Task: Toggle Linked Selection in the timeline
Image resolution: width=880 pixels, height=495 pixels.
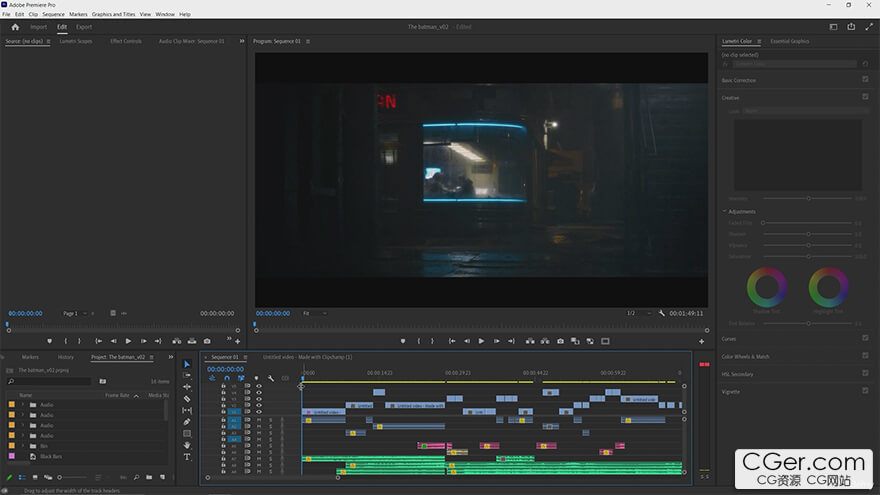Action: [x=241, y=378]
